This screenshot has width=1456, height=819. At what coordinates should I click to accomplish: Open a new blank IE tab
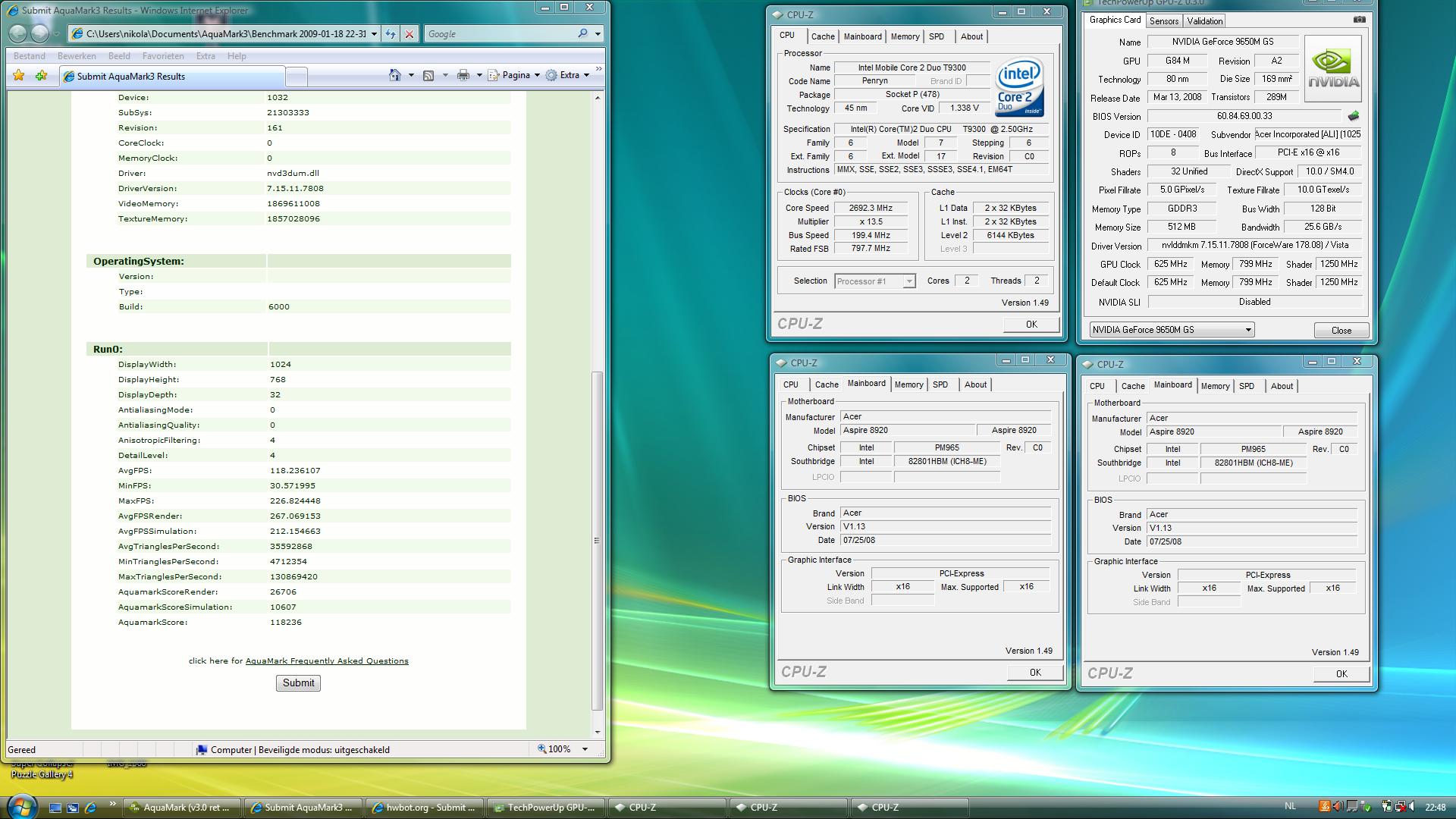(297, 76)
